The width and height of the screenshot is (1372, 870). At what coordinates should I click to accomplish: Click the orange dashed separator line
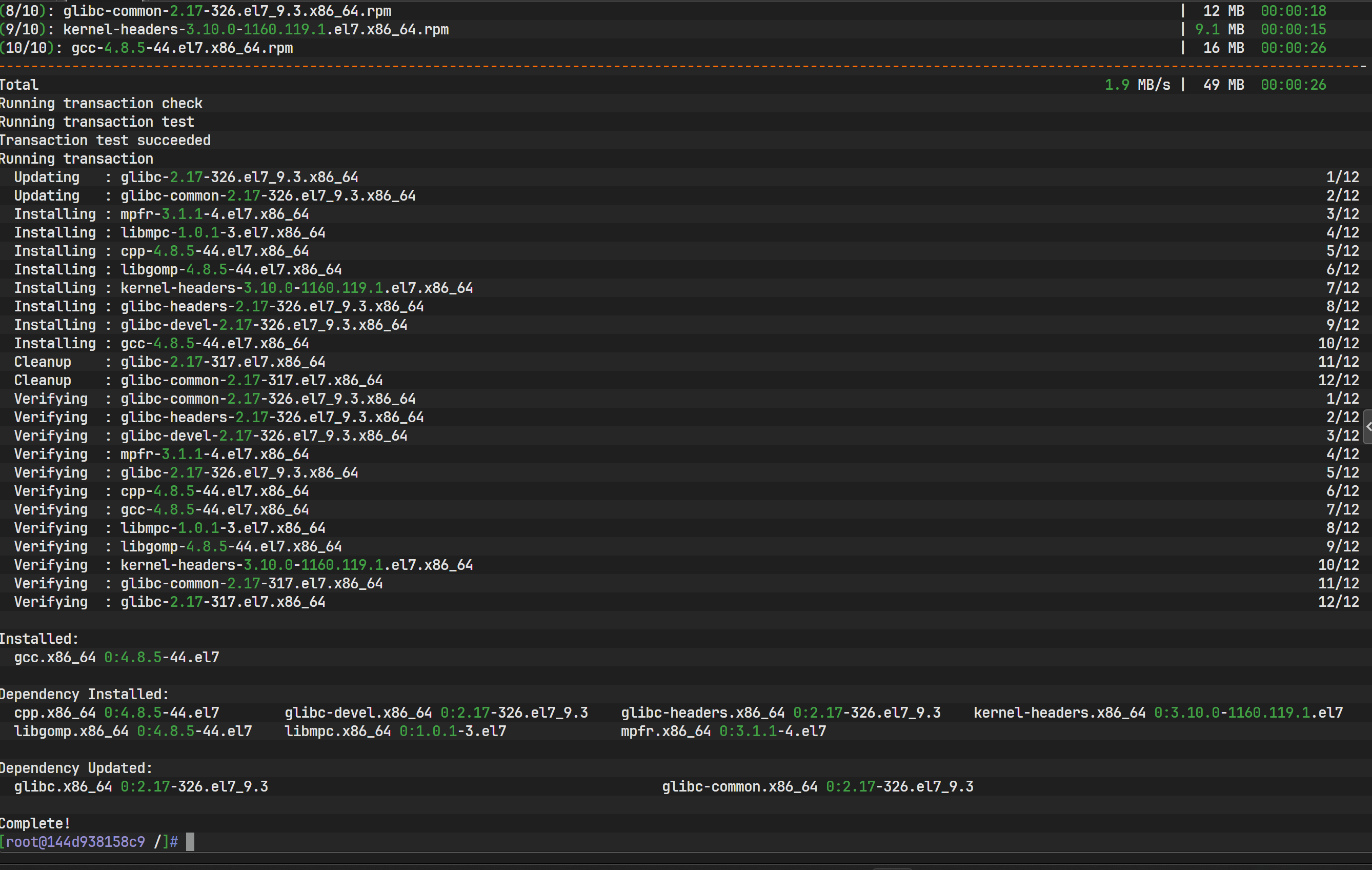click(x=684, y=67)
